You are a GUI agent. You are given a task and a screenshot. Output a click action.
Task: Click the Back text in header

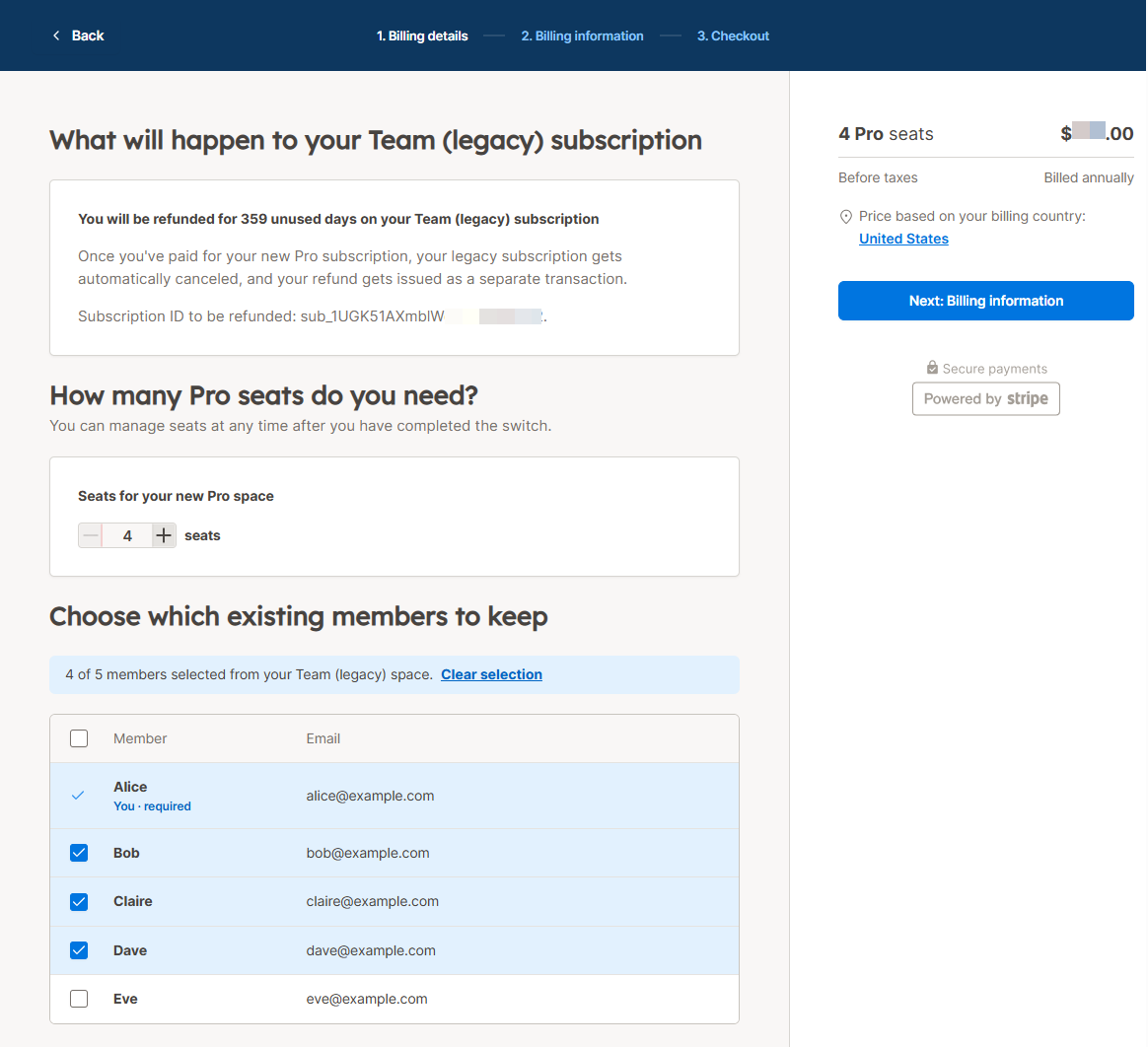coord(88,35)
